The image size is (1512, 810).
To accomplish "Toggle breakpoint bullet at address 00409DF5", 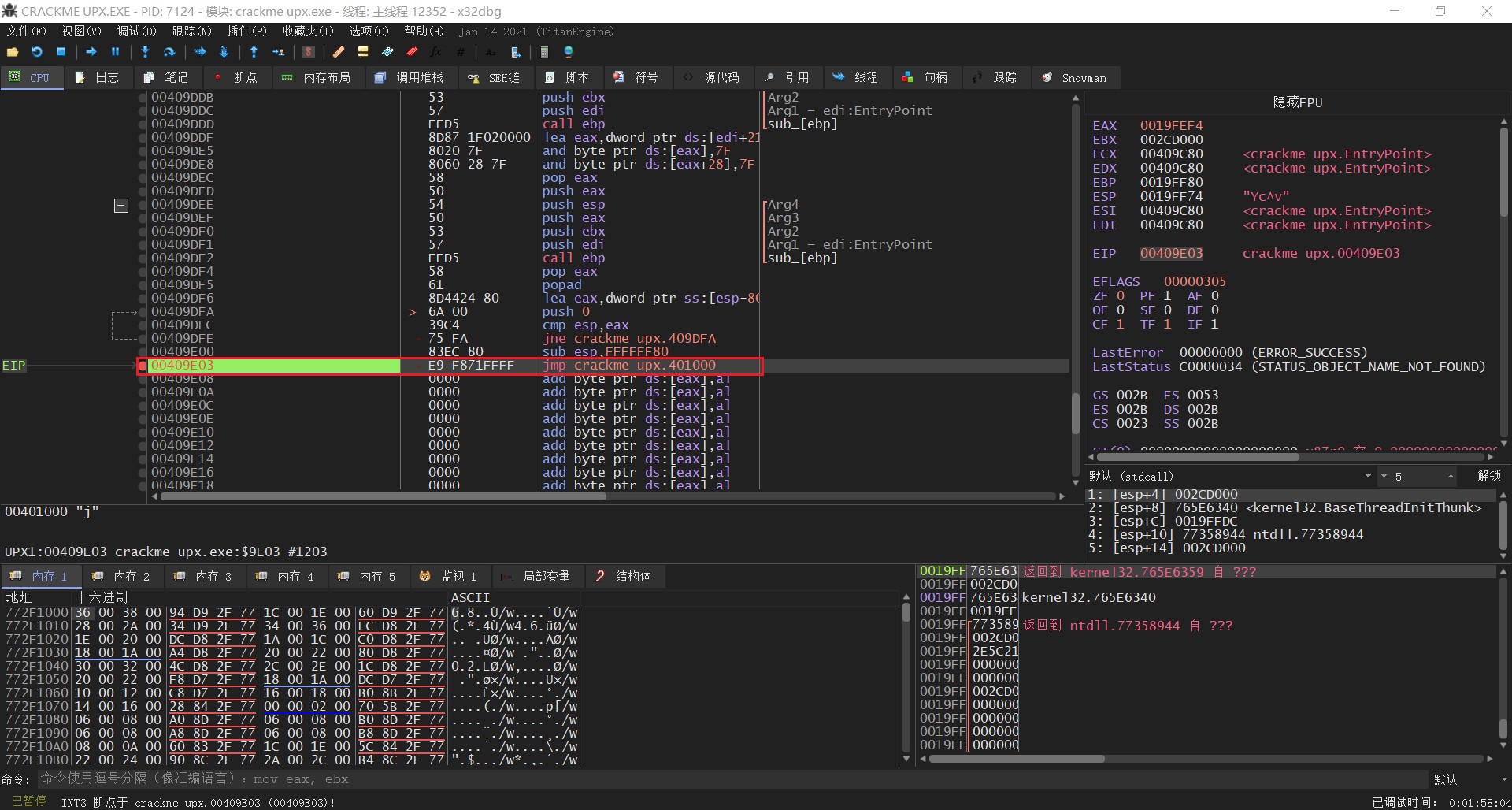I will 143,285.
